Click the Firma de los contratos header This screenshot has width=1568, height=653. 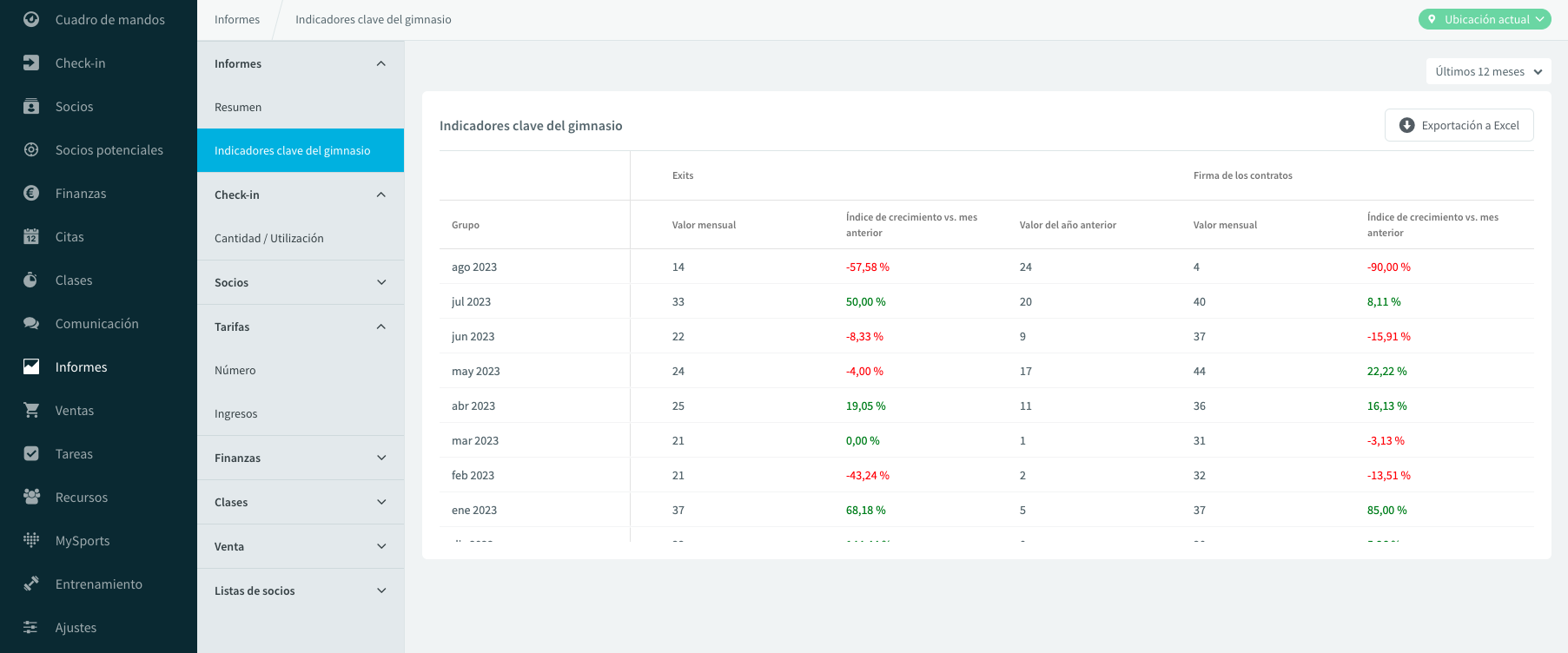[1242, 175]
